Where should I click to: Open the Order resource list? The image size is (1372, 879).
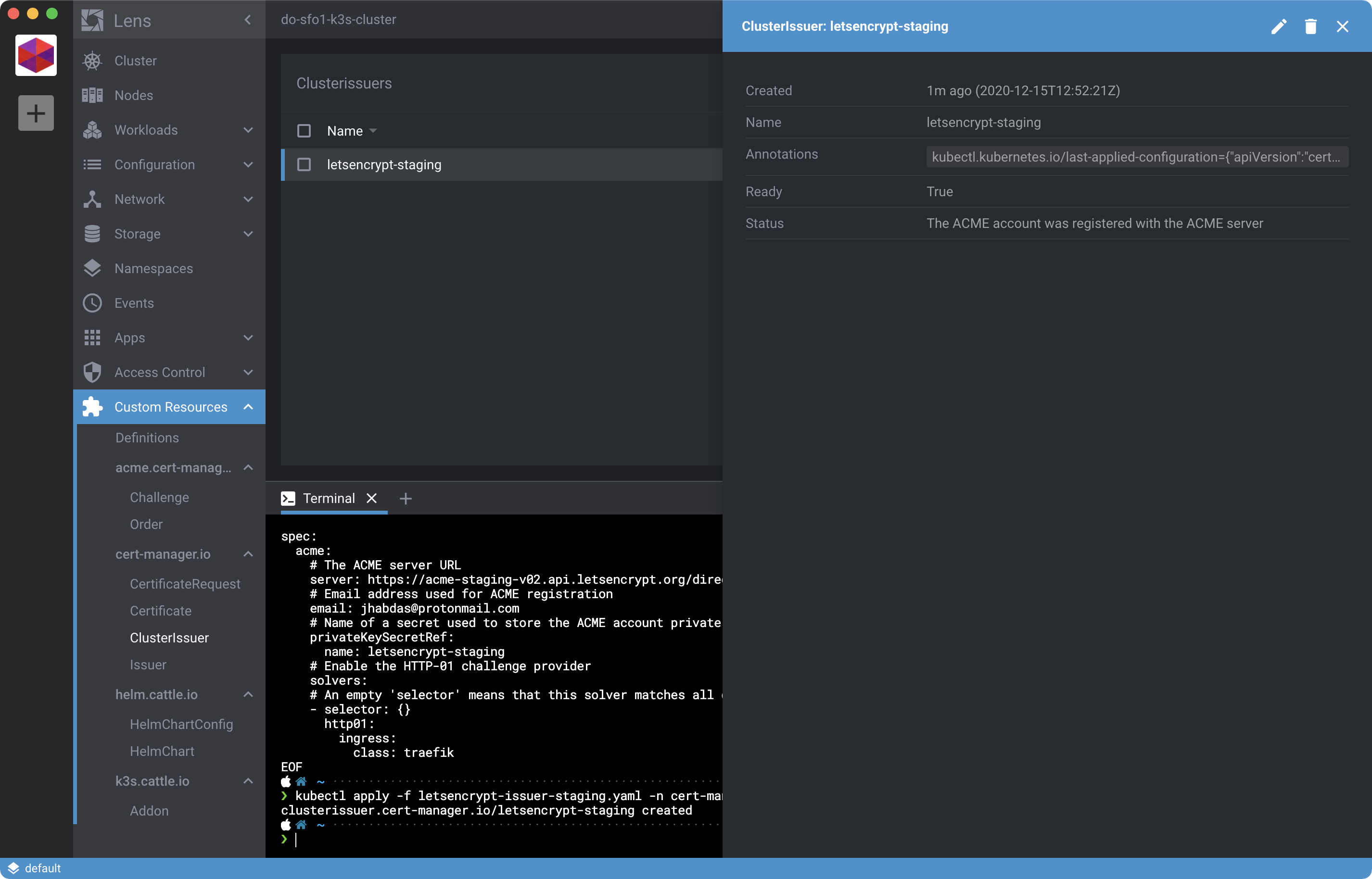click(146, 524)
